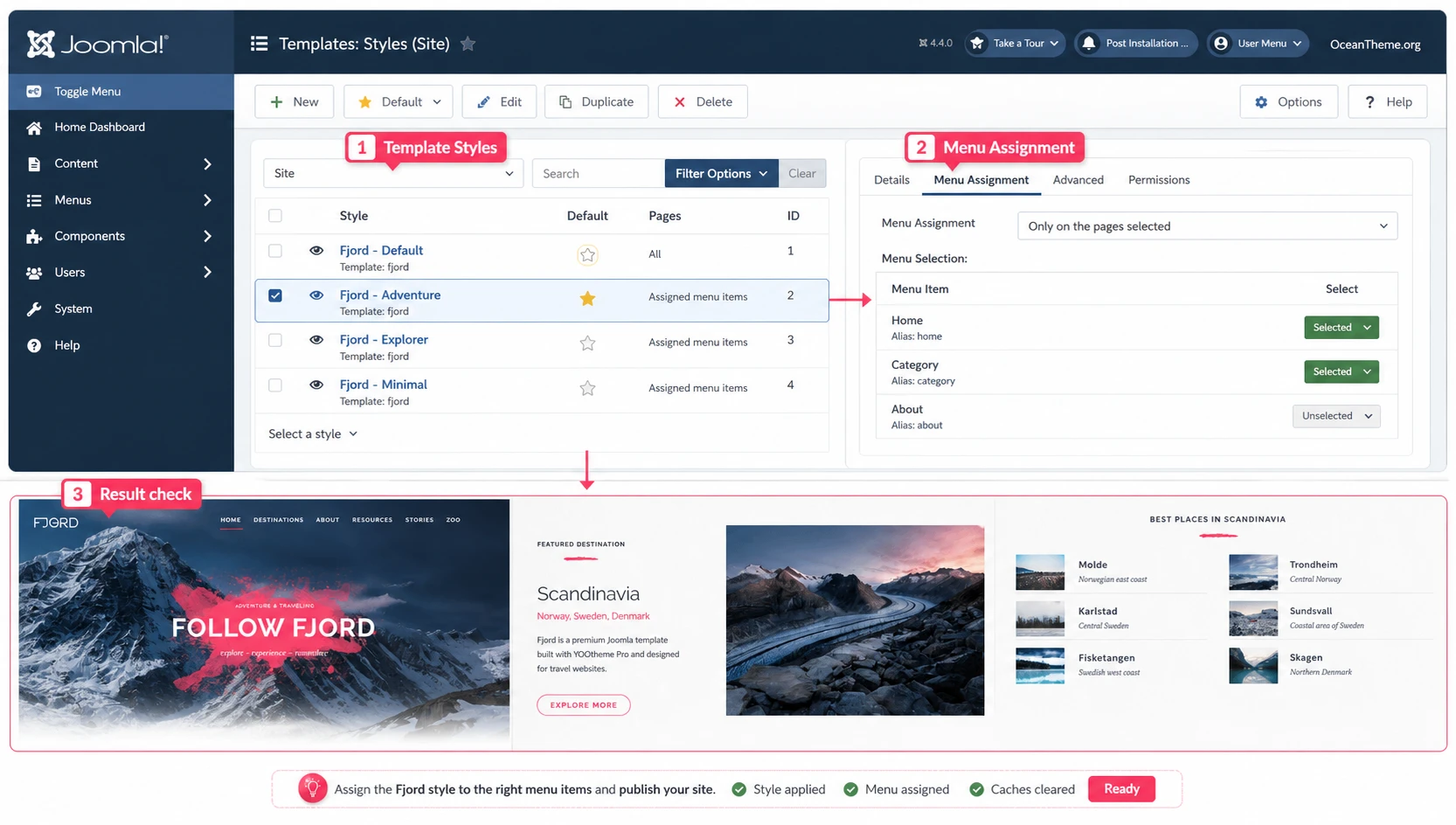
Task: Preview Fjord - Minimal with eye icon
Action: click(316, 385)
